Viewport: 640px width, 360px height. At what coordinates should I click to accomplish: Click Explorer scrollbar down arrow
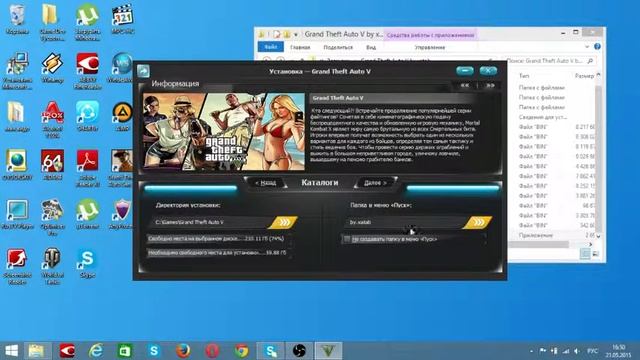pos(598,236)
